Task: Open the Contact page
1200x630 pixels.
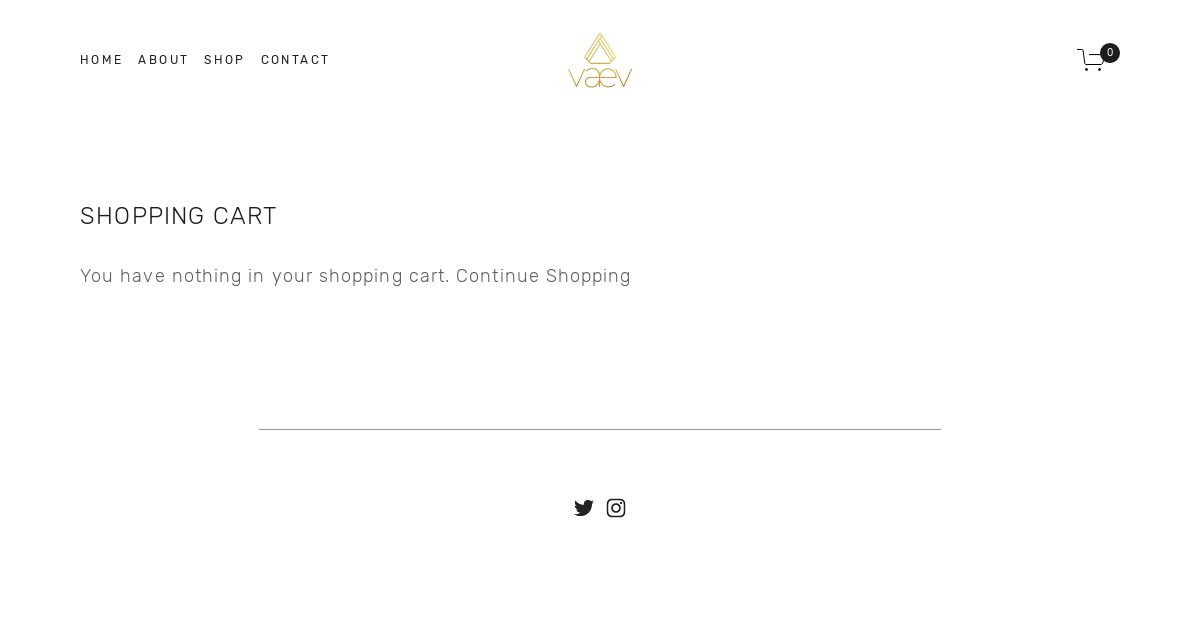Action: click(x=295, y=60)
